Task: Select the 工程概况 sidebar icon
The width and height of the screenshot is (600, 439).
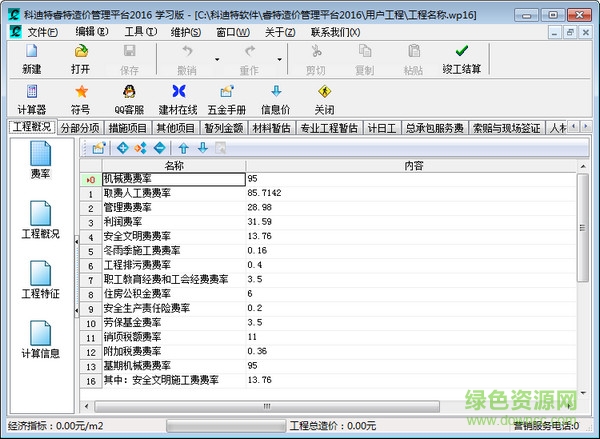Action: [x=40, y=213]
